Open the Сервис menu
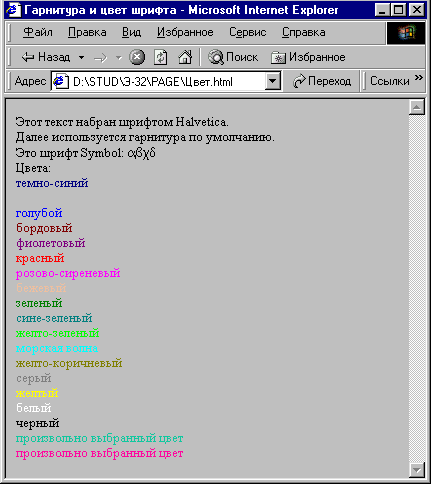The width and height of the screenshot is (431, 484). [x=247, y=32]
